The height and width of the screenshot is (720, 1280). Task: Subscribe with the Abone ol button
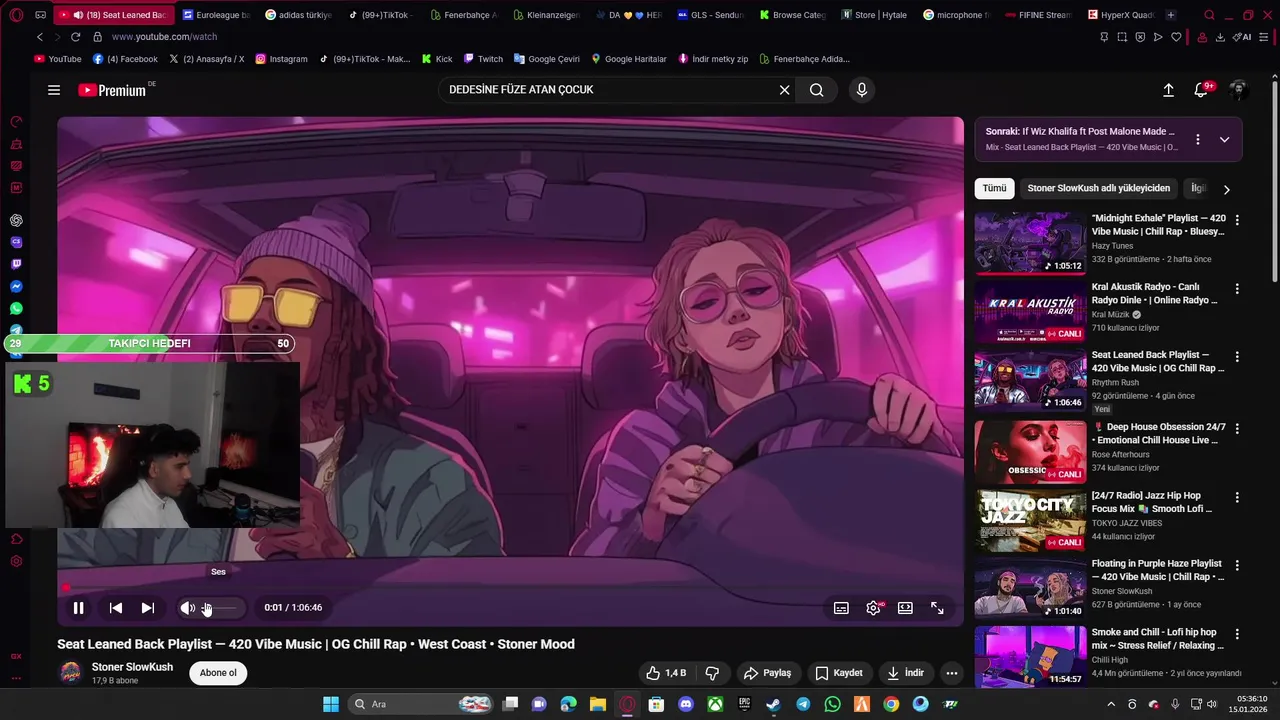218,673
